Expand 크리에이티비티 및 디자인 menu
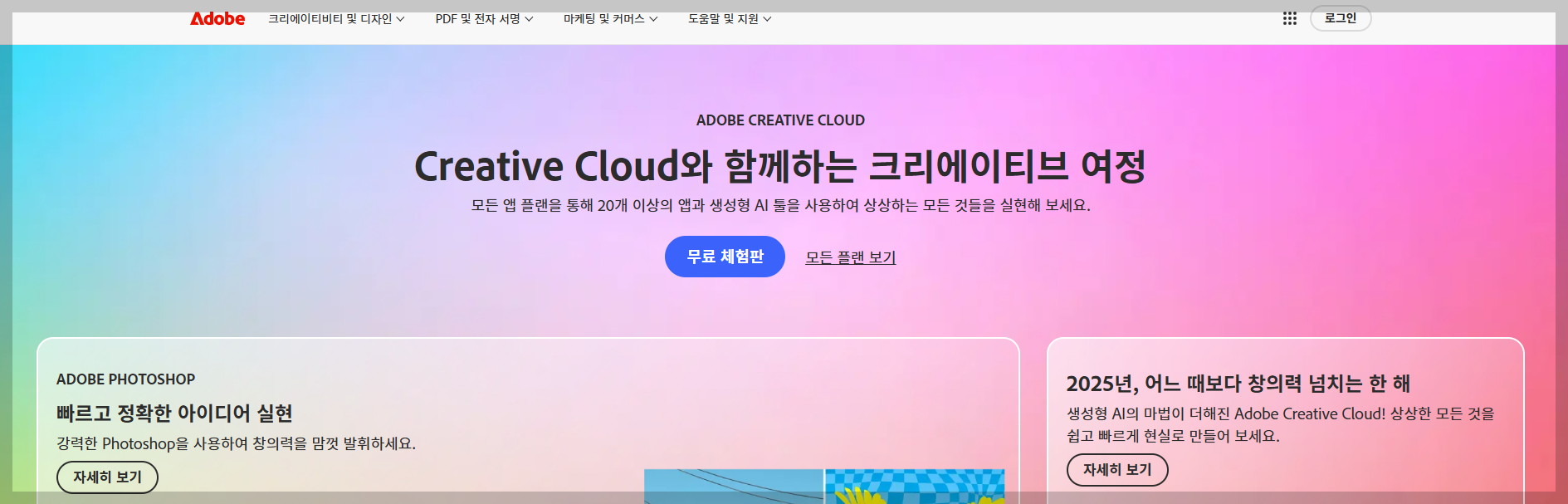 tap(336, 18)
